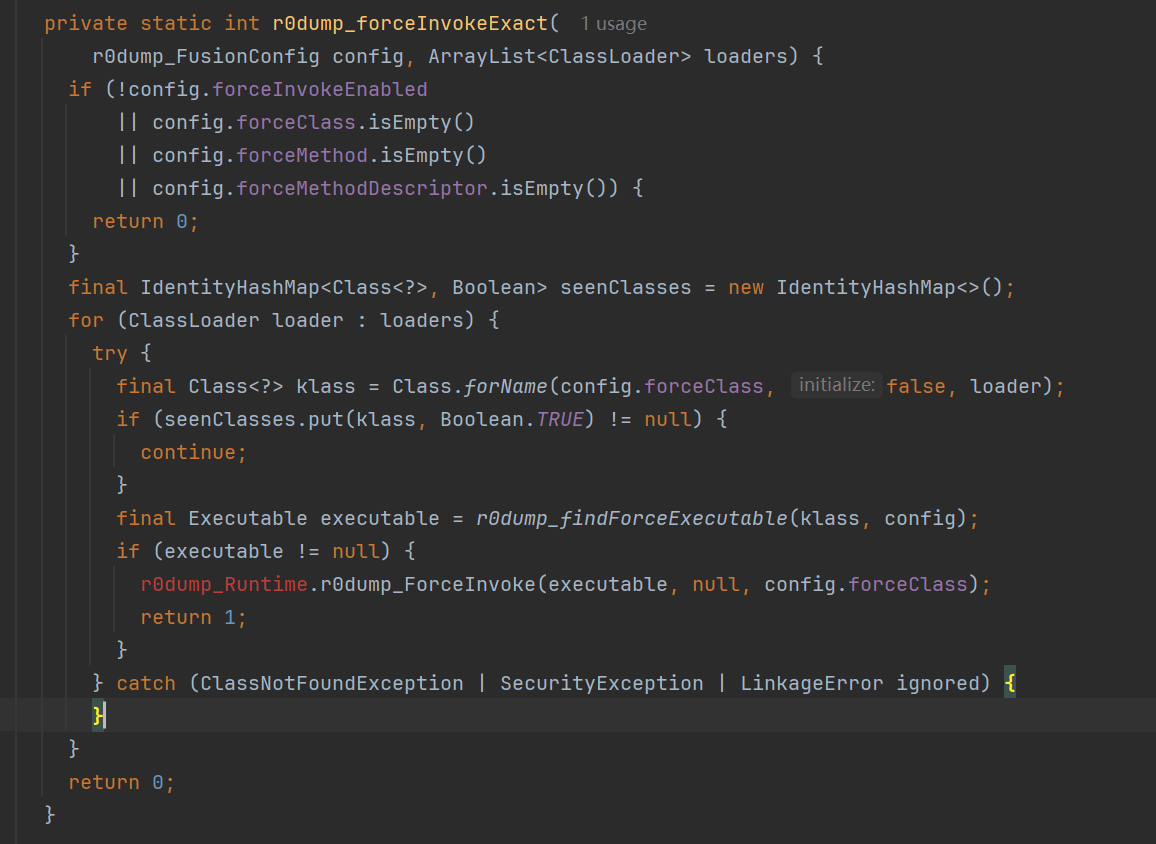Viewport: 1156px width, 844px height.
Task: Click the r0dump_findForceExecutable call
Action: point(631,519)
